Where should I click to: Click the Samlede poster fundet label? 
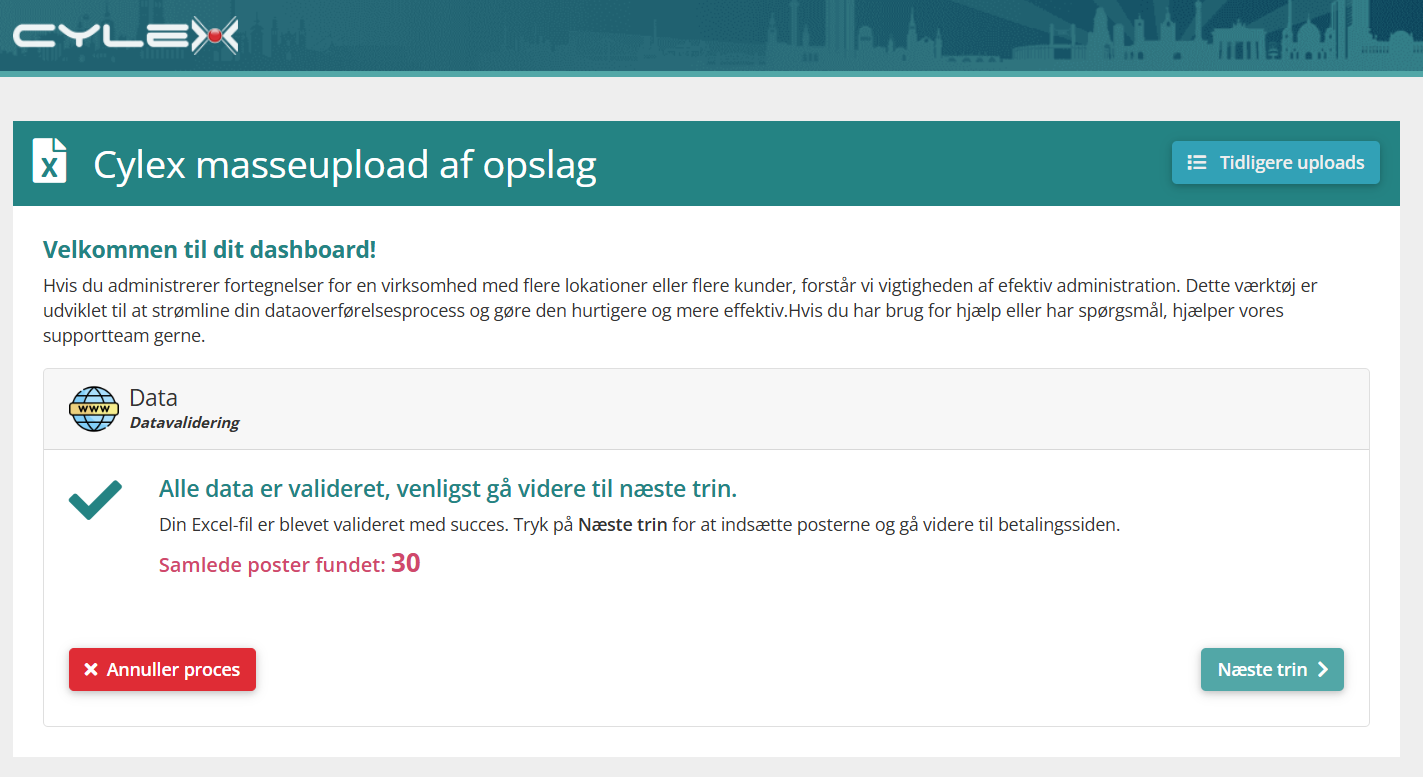coord(272,566)
